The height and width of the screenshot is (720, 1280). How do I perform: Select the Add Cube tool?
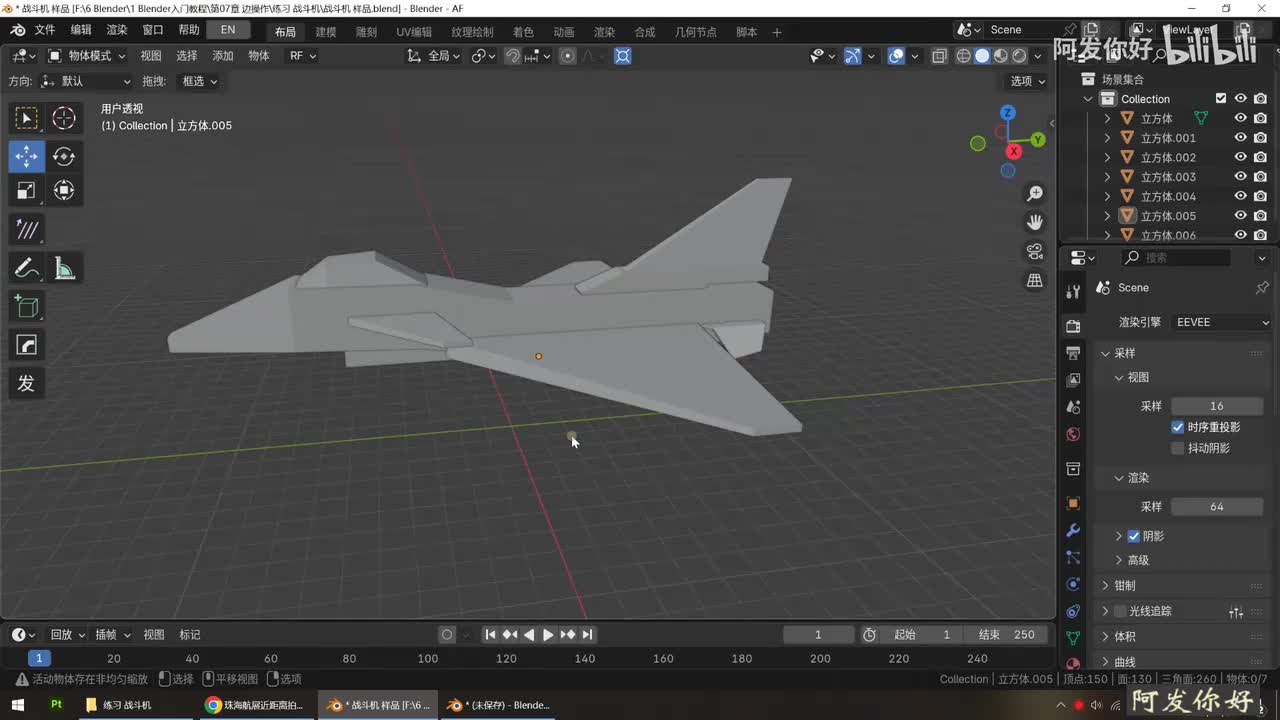(27, 307)
